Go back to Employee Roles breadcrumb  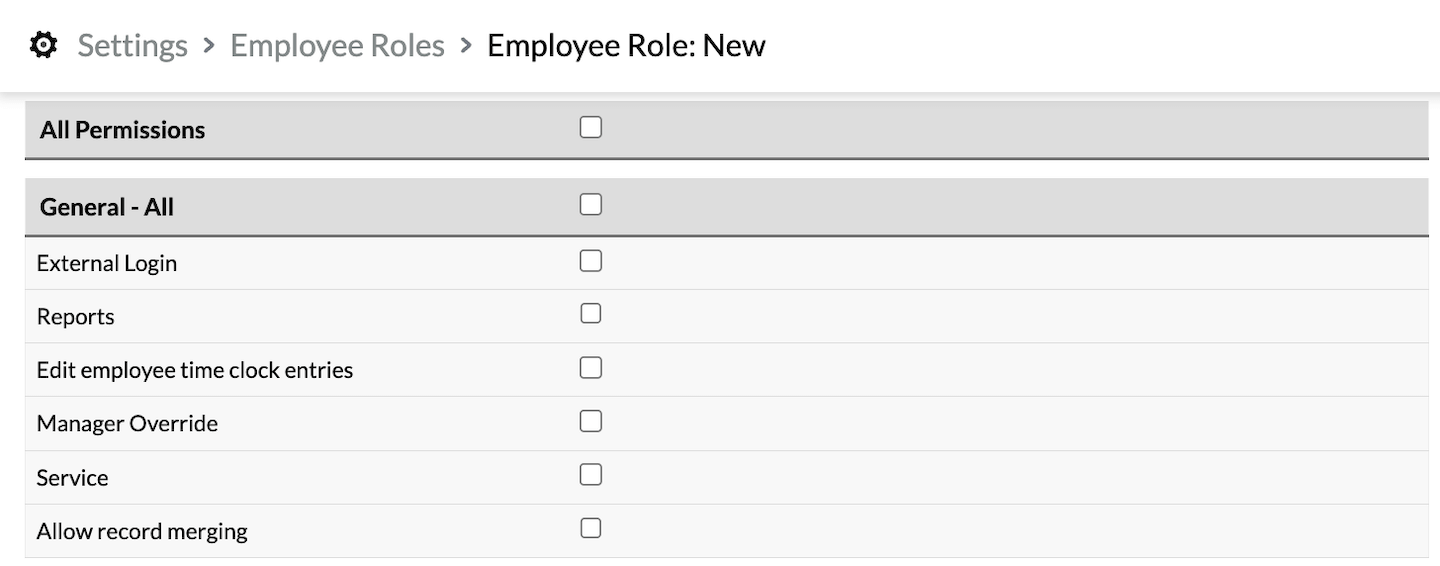[337, 45]
